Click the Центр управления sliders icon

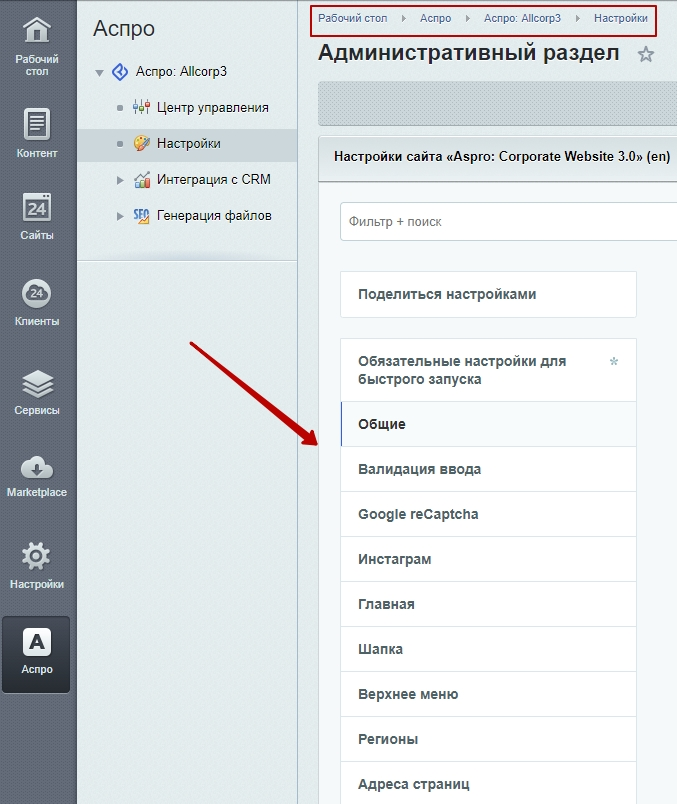tap(141, 107)
